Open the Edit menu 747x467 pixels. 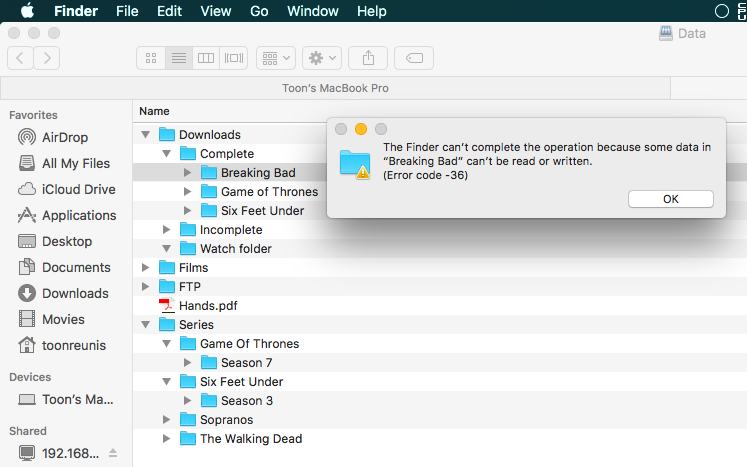[169, 11]
